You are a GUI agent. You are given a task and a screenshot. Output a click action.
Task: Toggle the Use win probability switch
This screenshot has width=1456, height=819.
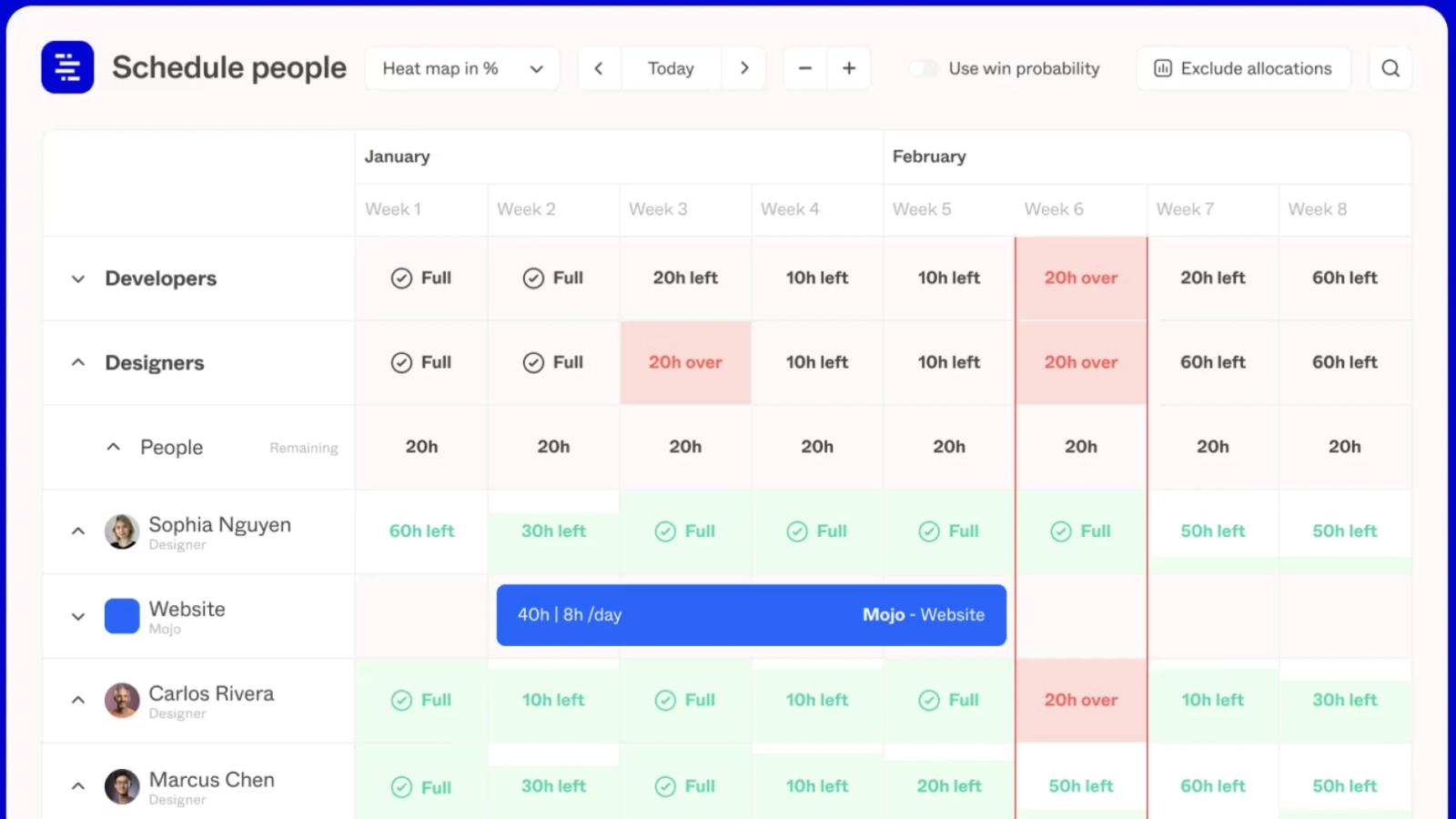[924, 68]
